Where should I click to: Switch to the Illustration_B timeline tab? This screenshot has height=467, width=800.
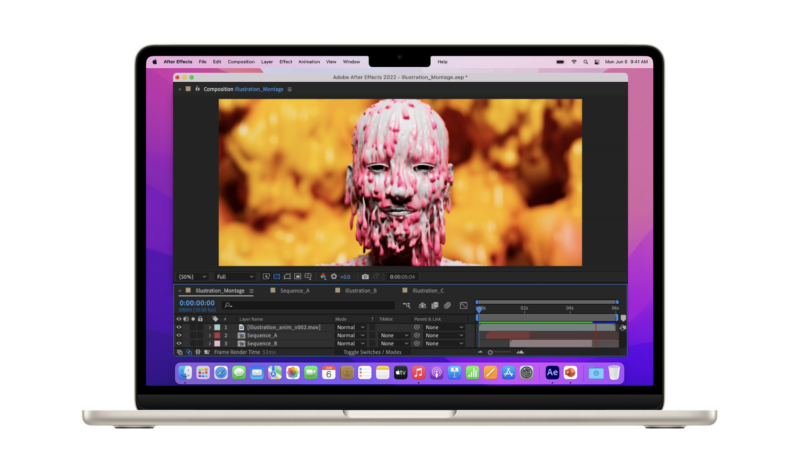click(361, 291)
